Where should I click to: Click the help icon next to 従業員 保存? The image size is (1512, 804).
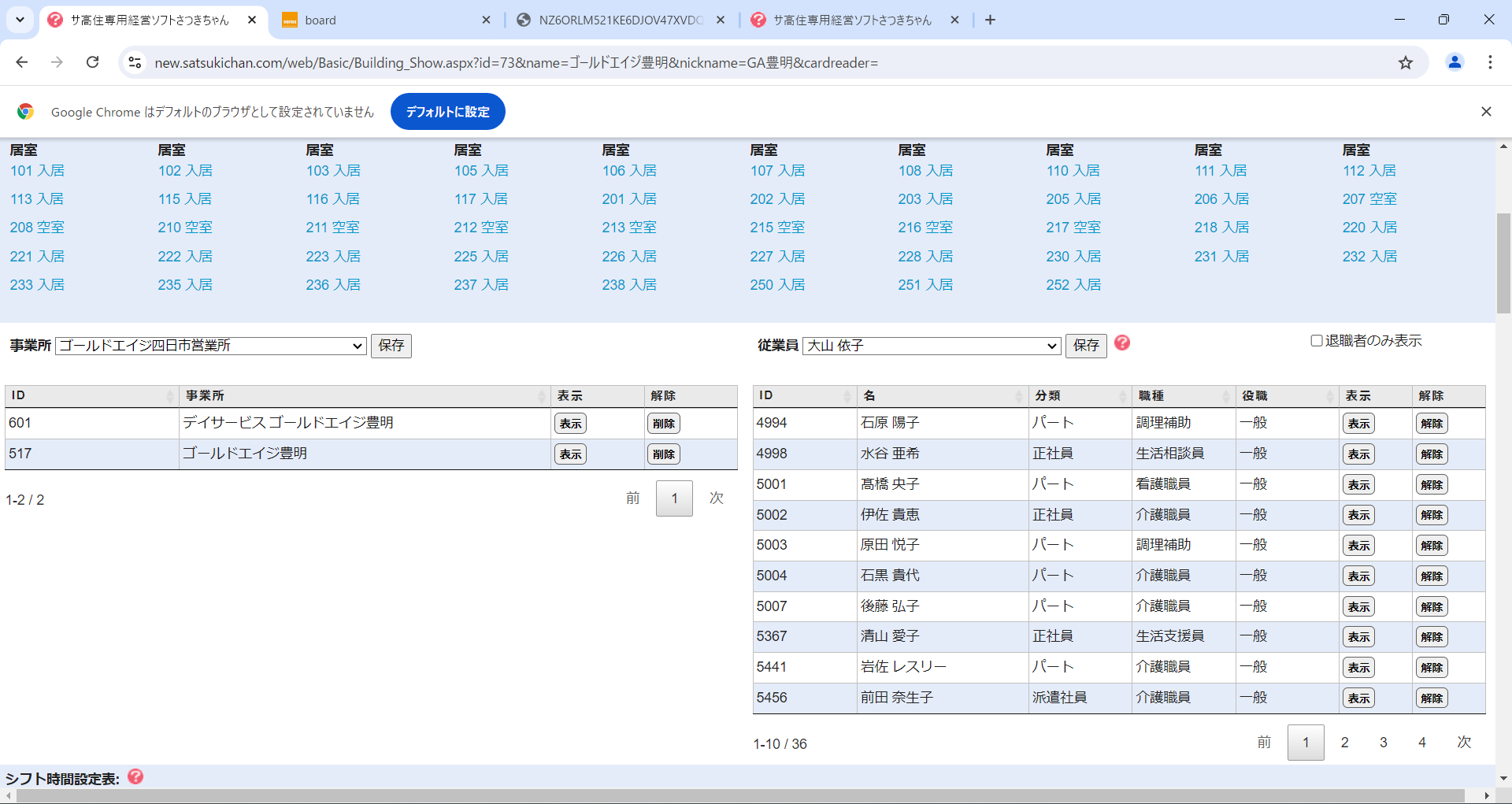(x=1122, y=343)
